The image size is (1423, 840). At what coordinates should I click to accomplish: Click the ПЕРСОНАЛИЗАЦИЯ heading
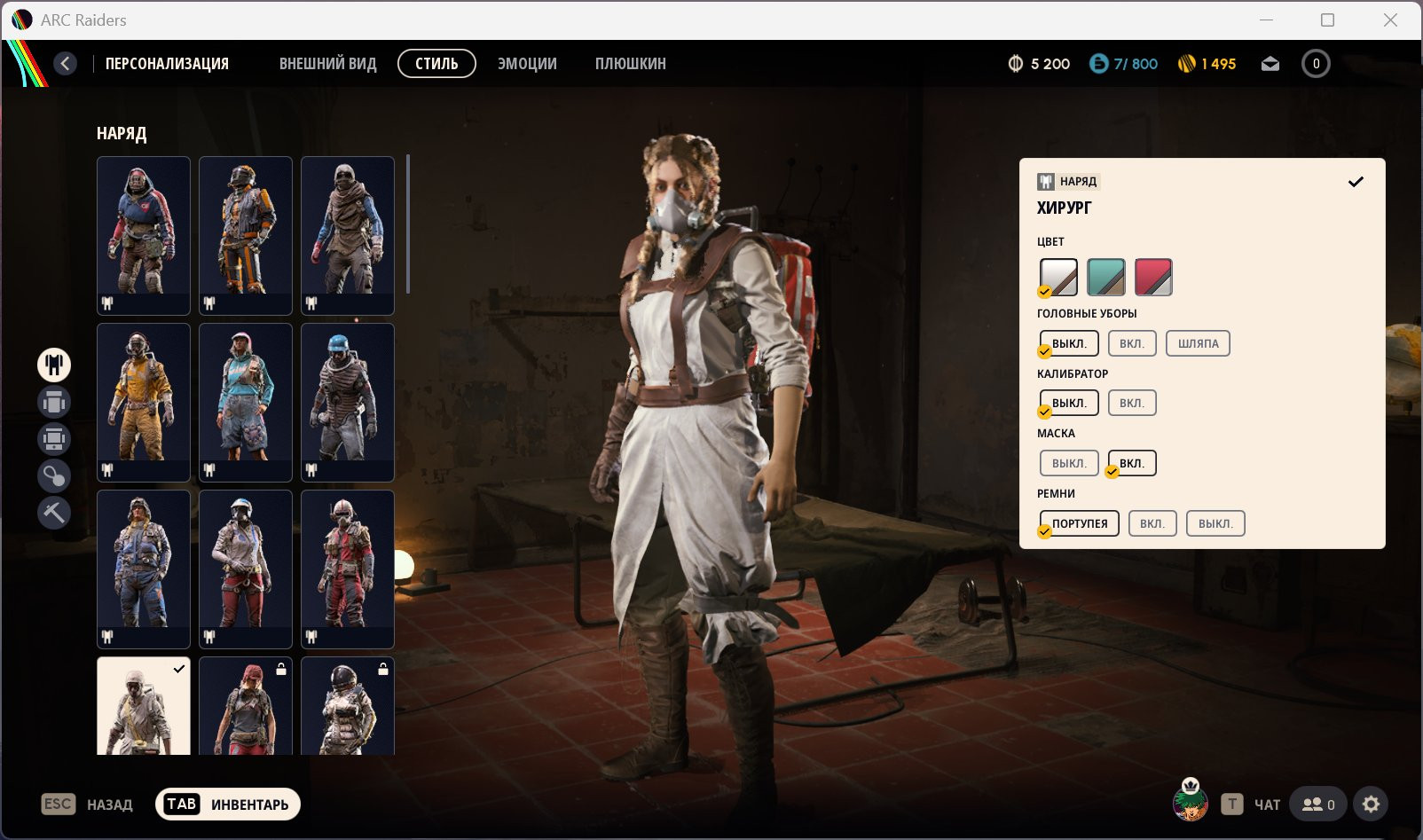167,64
